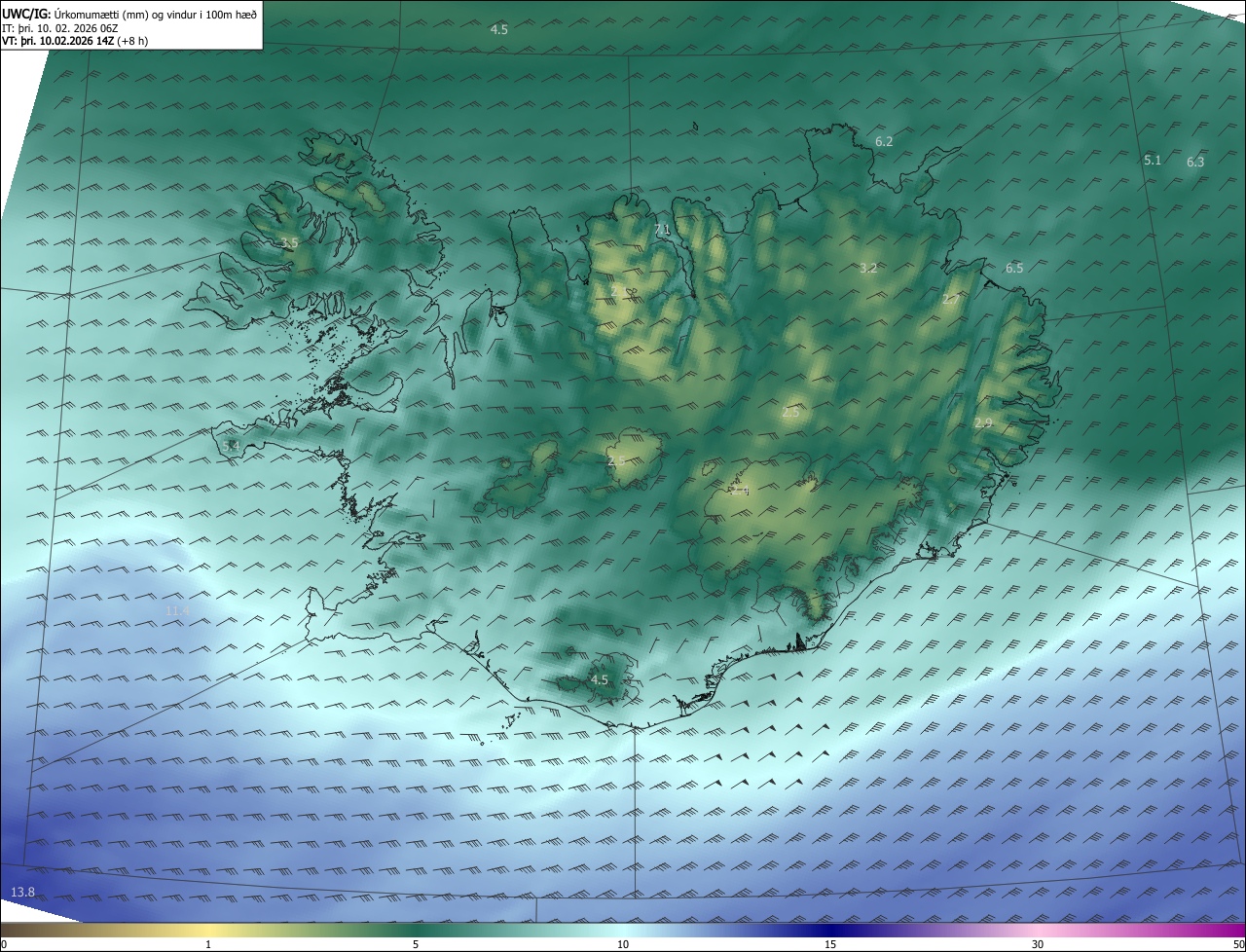
Task: Click the 'VT: þri. 10.02.2026 14Z (+8 h)' line
Action: (75, 42)
